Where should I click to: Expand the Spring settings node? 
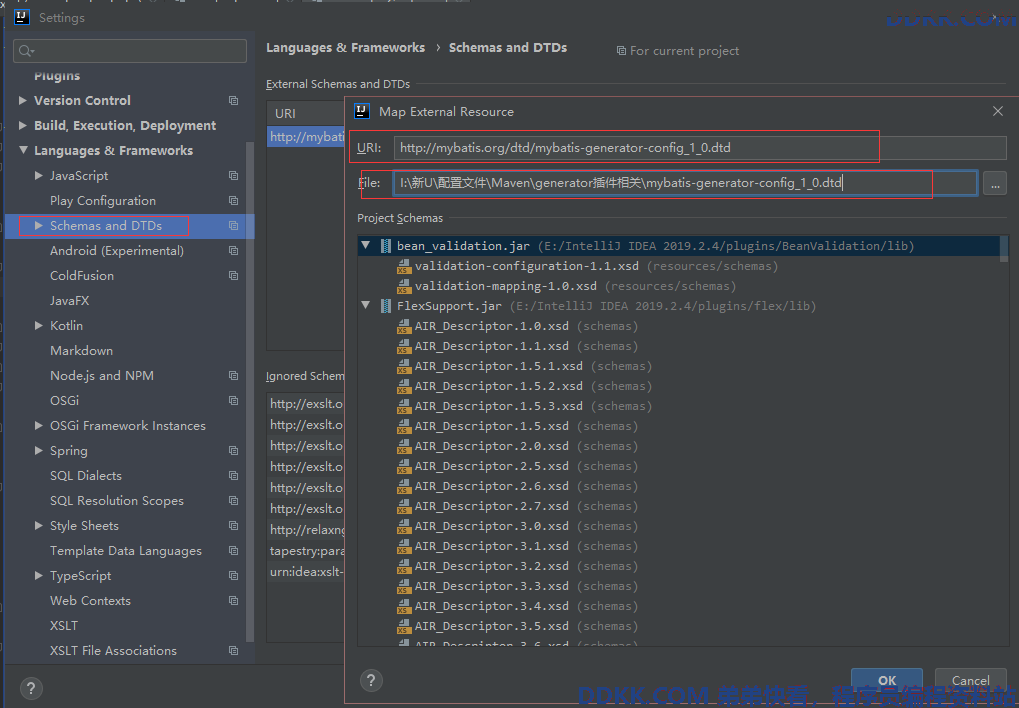tap(38, 451)
